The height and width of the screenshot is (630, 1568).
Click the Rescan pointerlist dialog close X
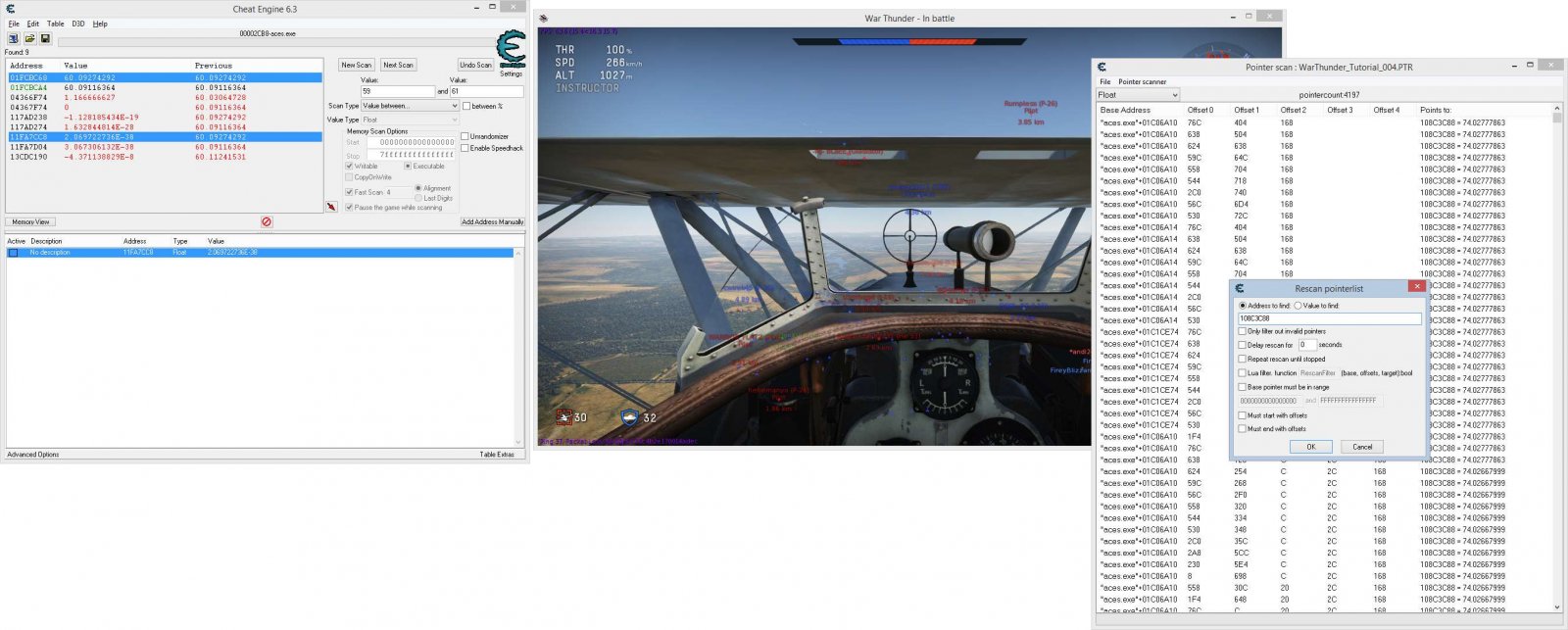pos(1416,287)
